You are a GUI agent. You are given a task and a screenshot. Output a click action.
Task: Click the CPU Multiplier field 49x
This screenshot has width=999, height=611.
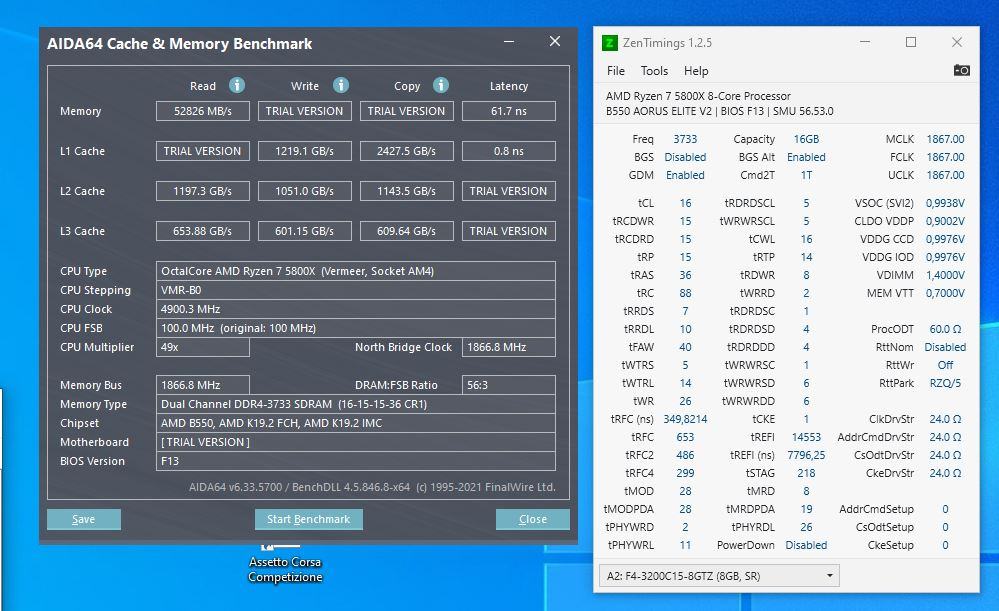pos(203,347)
